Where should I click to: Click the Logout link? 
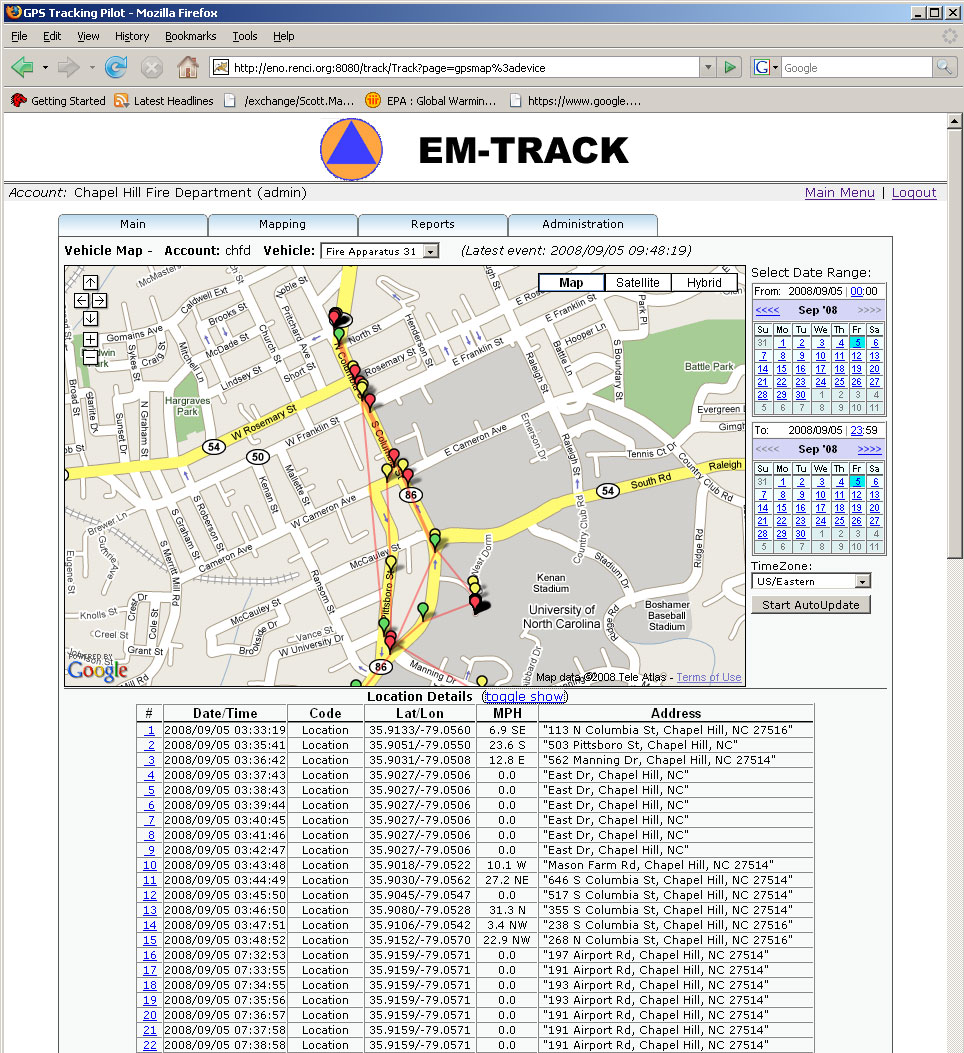pyautogui.click(x=913, y=193)
